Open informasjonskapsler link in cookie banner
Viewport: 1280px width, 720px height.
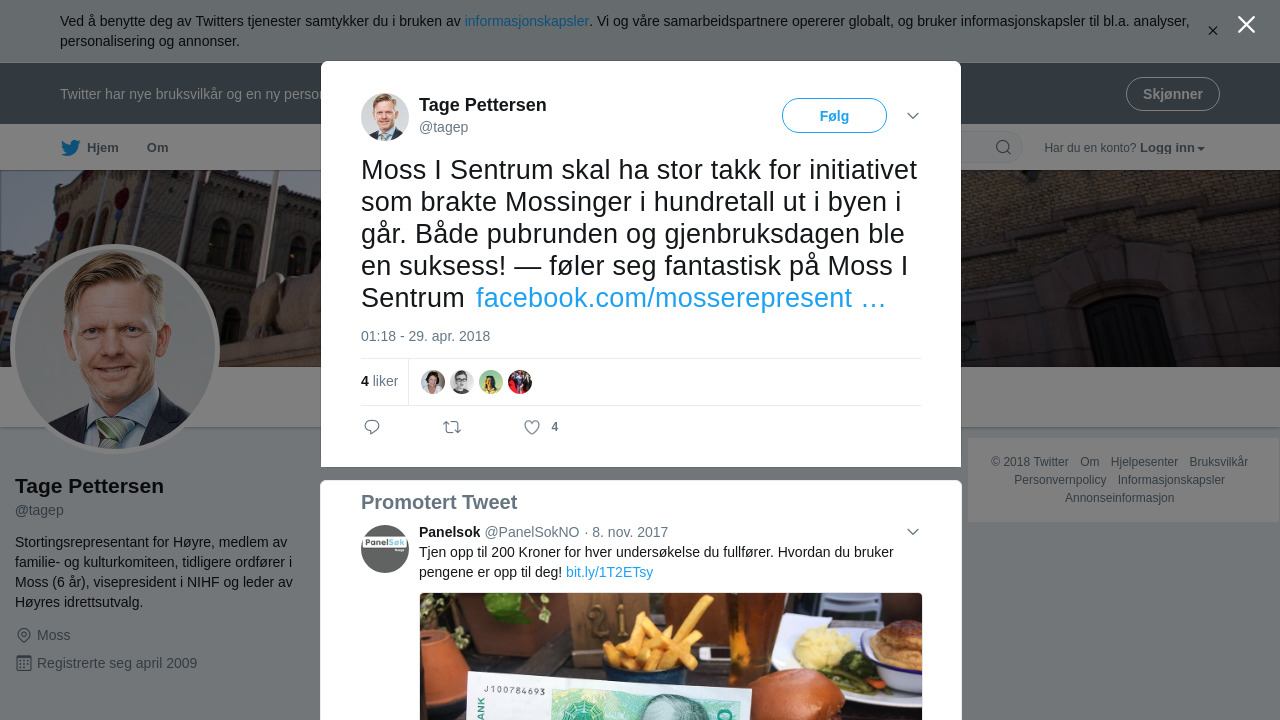click(x=527, y=21)
